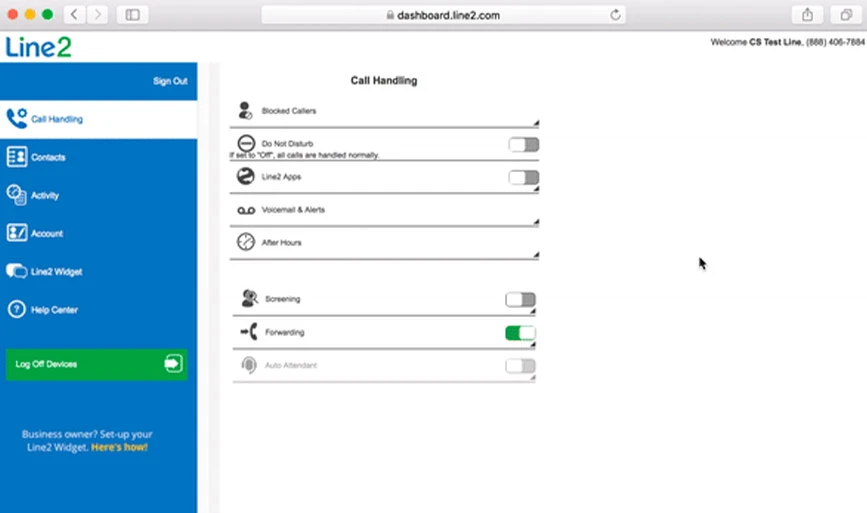Click the Line2 Widget chat icon
This screenshot has height=513, width=867.
pyautogui.click(x=17, y=271)
